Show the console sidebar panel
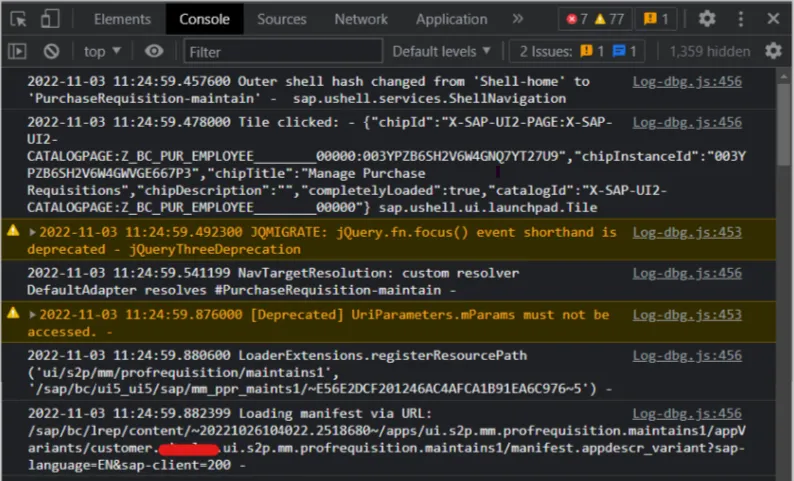The height and width of the screenshot is (481, 794). (x=17, y=51)
